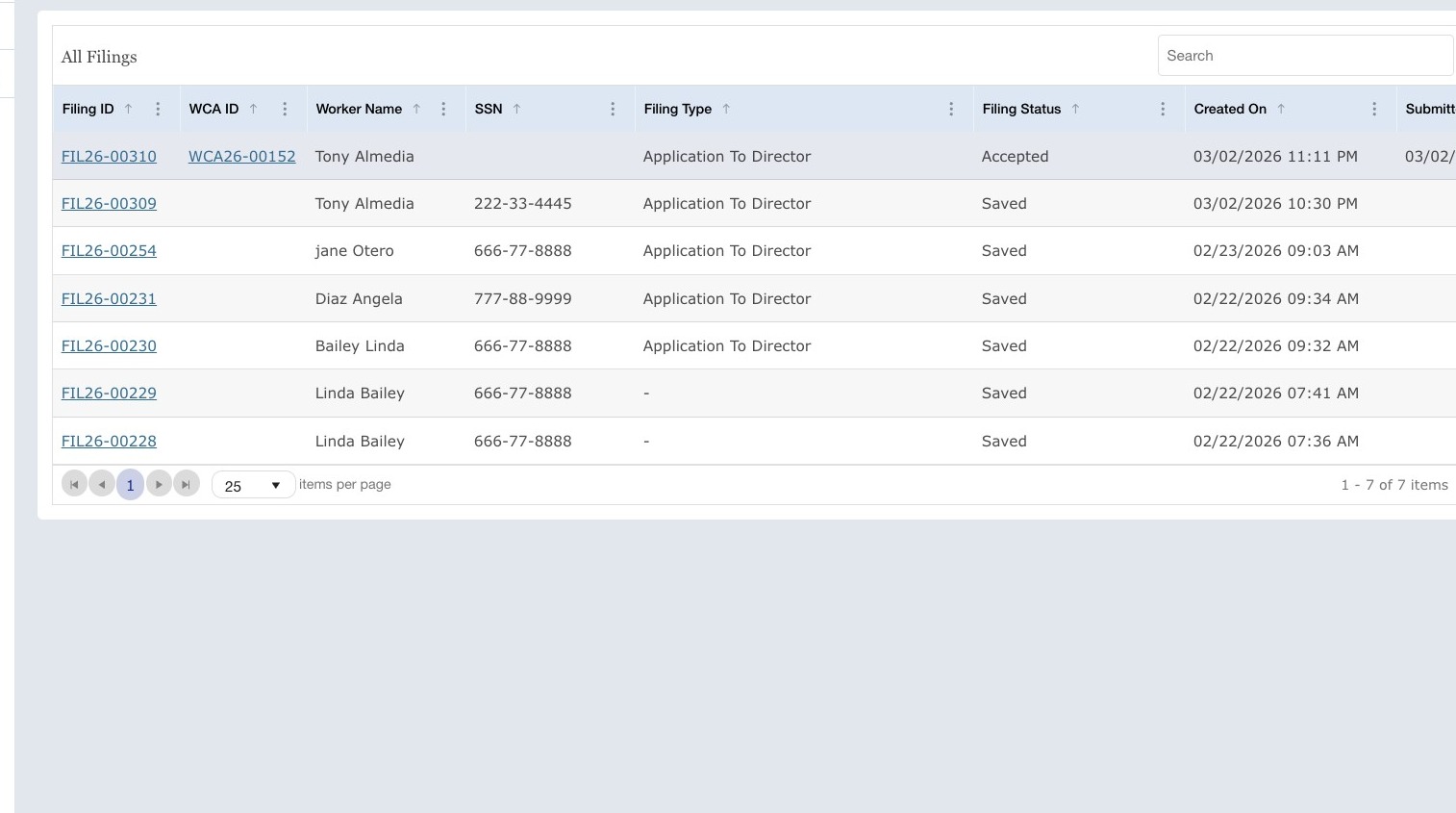Open column menu for Worker Name
The height and width of the screenshot is (813, 1456).
click(x=443, y=110)
